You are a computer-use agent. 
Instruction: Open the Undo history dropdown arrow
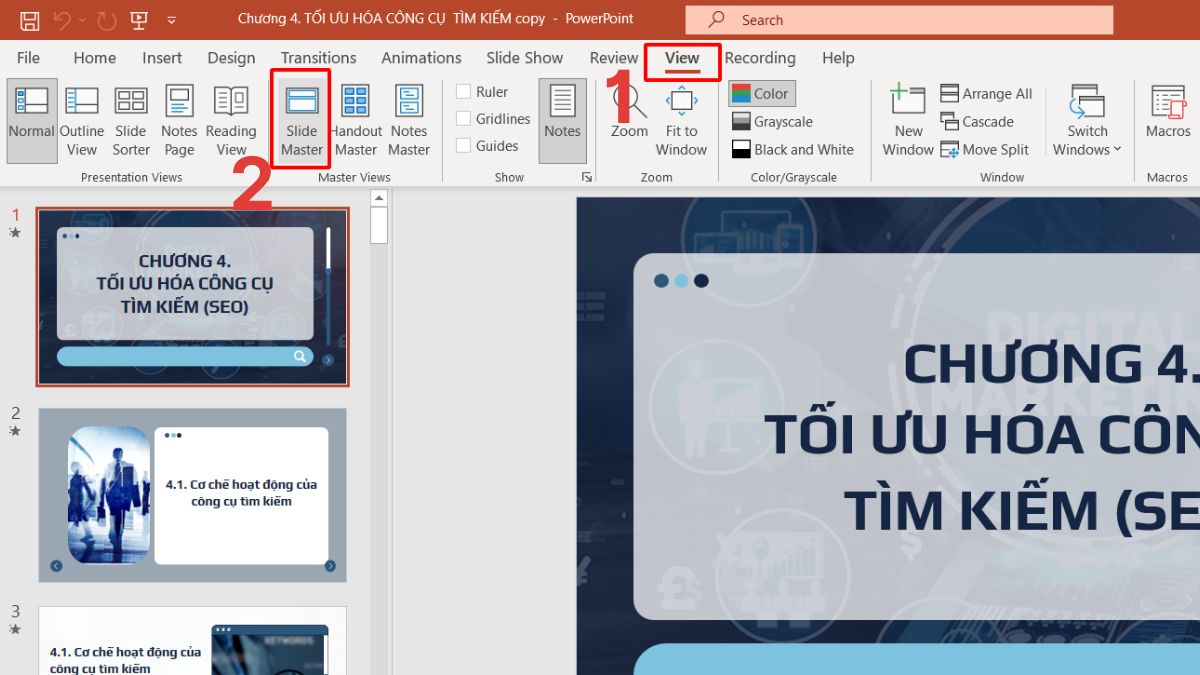point(82,19)
